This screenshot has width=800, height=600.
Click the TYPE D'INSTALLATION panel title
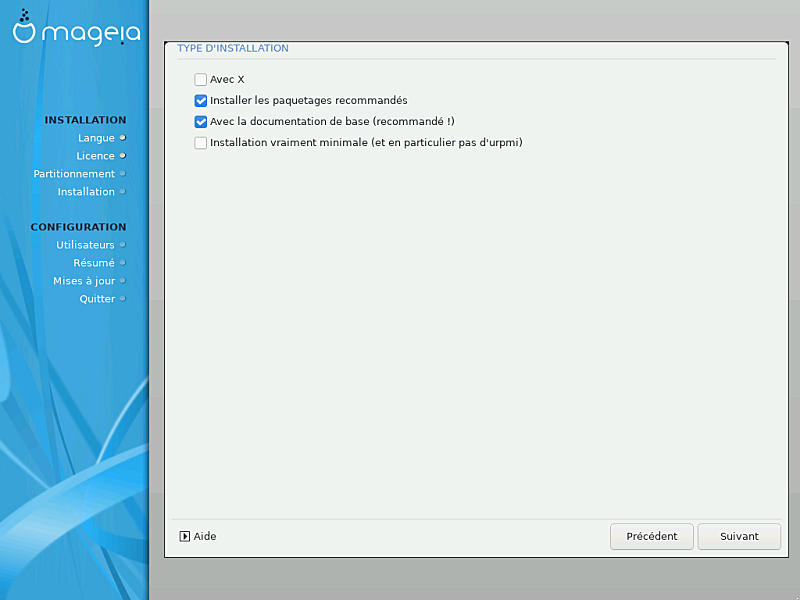coord(233,48)
